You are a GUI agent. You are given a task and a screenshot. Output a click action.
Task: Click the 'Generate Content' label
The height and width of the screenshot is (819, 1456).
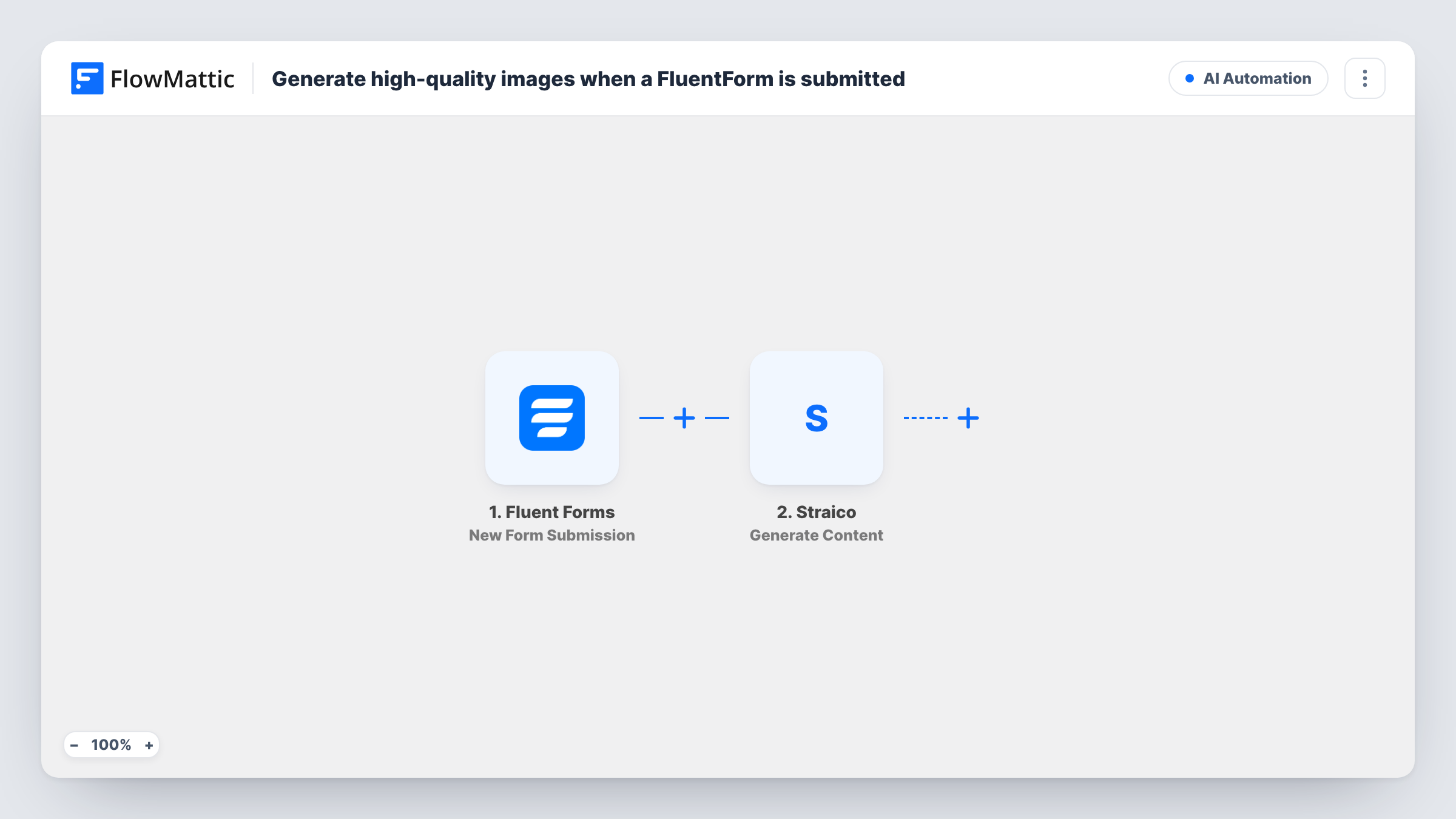(x=817, y=535)
